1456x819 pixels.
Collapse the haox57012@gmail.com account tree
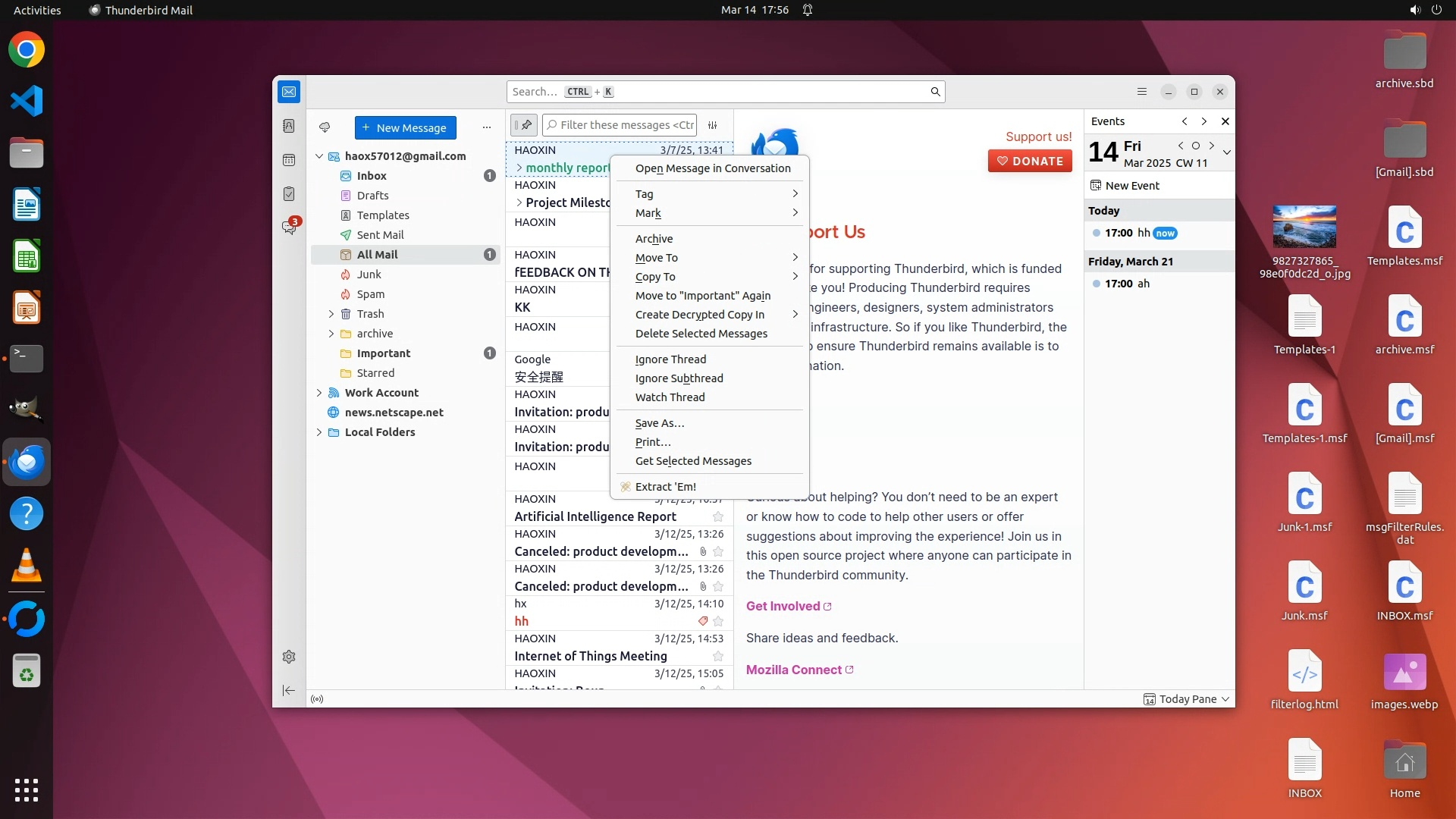point(319,156)
